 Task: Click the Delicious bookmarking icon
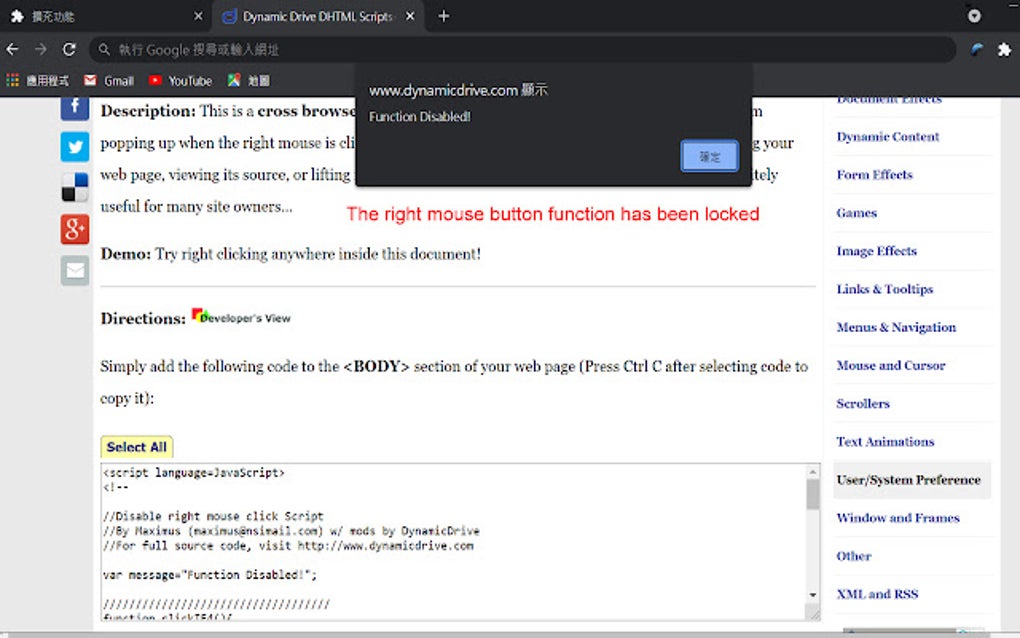point(74,187)
